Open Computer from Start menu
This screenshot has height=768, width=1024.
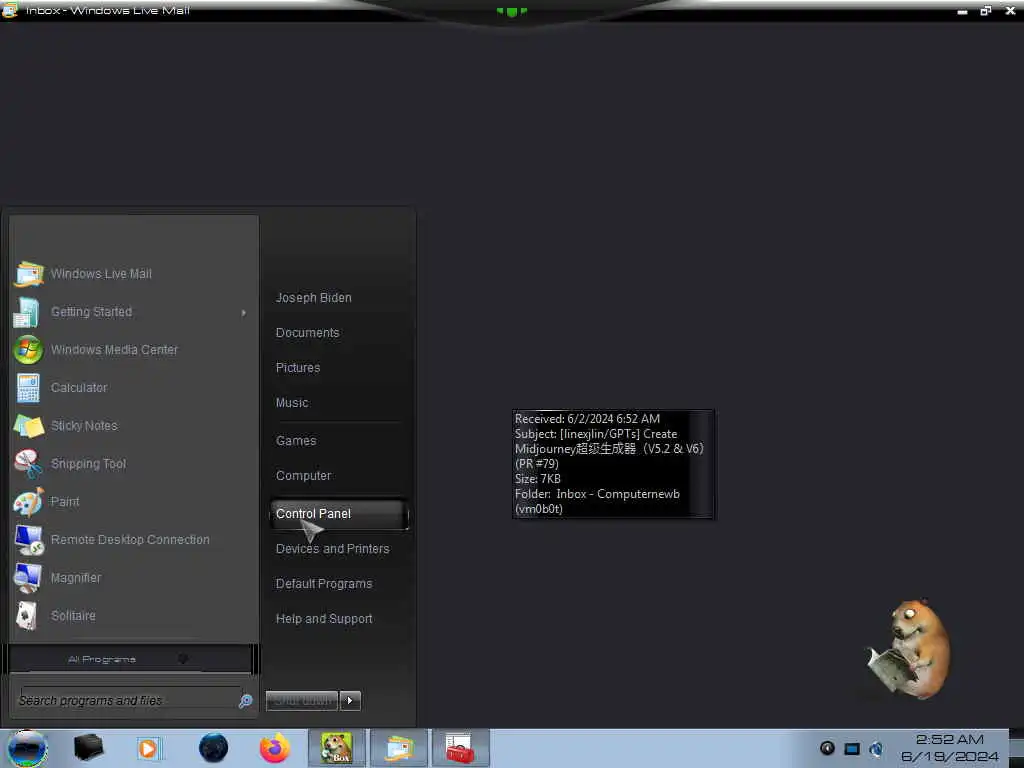click(x=304, y=476)
